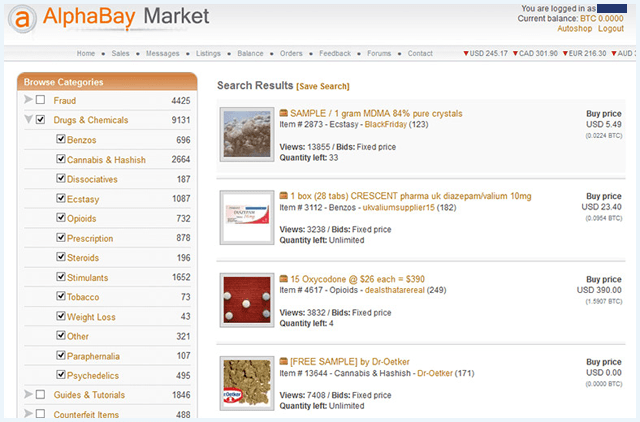This screenshot has height=422, width=640.
Task: Click the red down arrow beside USD rate
Action: (x=466, y=53)
